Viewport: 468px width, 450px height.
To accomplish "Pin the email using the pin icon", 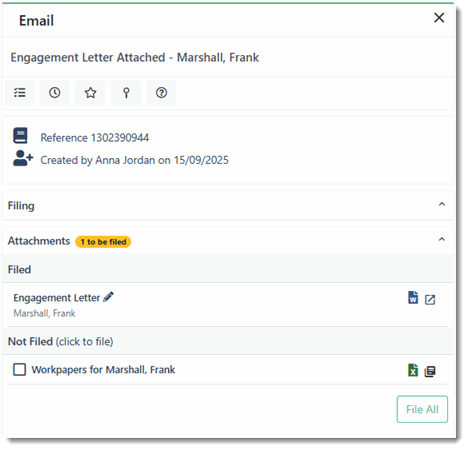I will click(126, 93).
